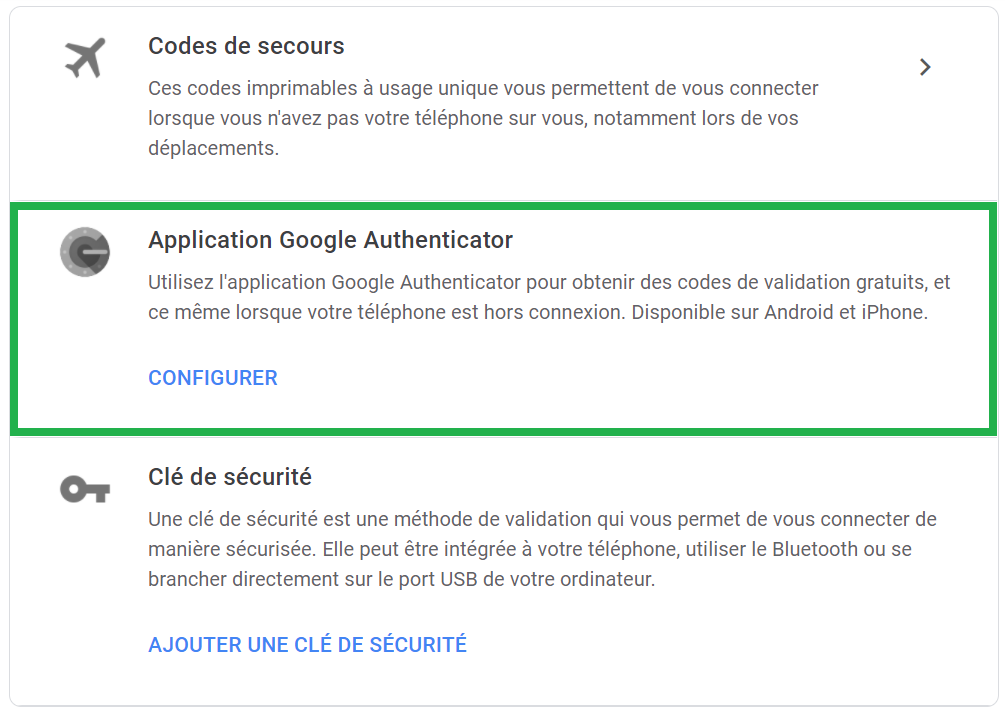Click the word 'déplacements.' in backup codes text
The width and height of the screenshot is (1005, 713).
pyautogui.click(x=213, y=149)
